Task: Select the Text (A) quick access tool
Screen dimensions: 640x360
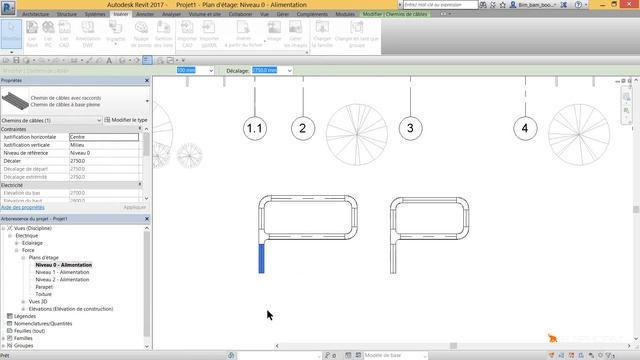Action: [109, 60]
